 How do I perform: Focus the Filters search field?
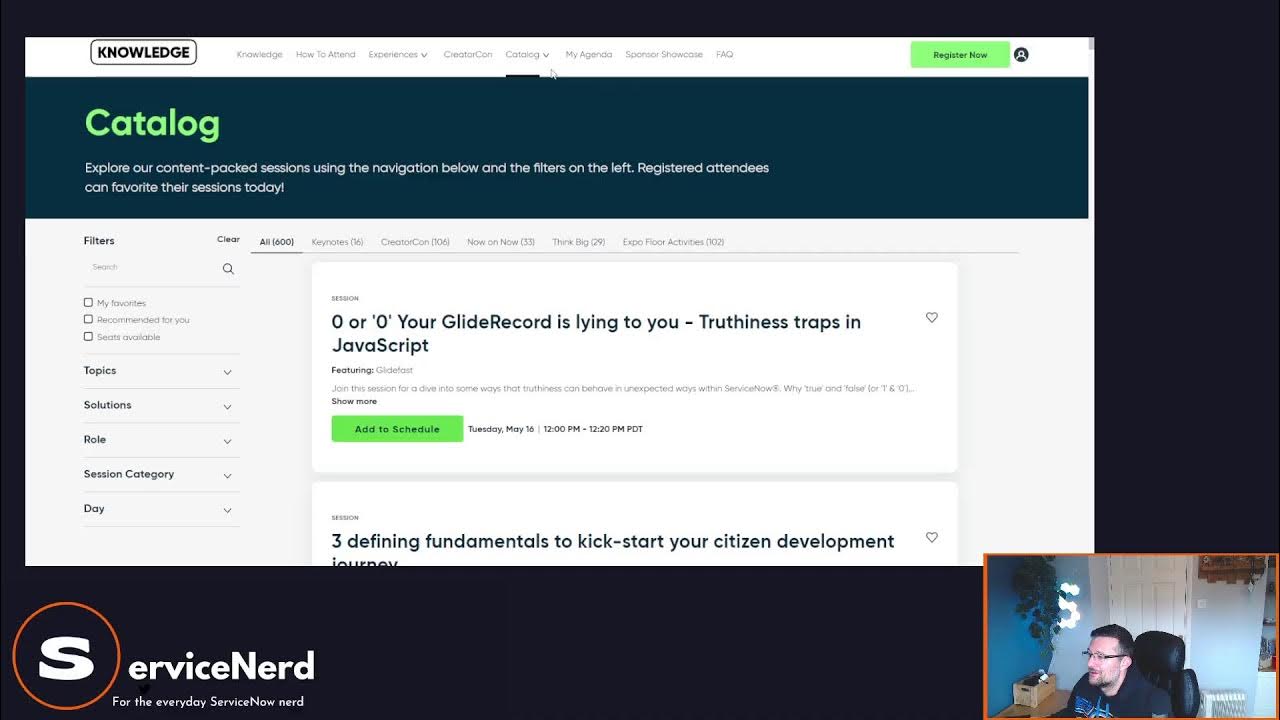tap(153, 268)
